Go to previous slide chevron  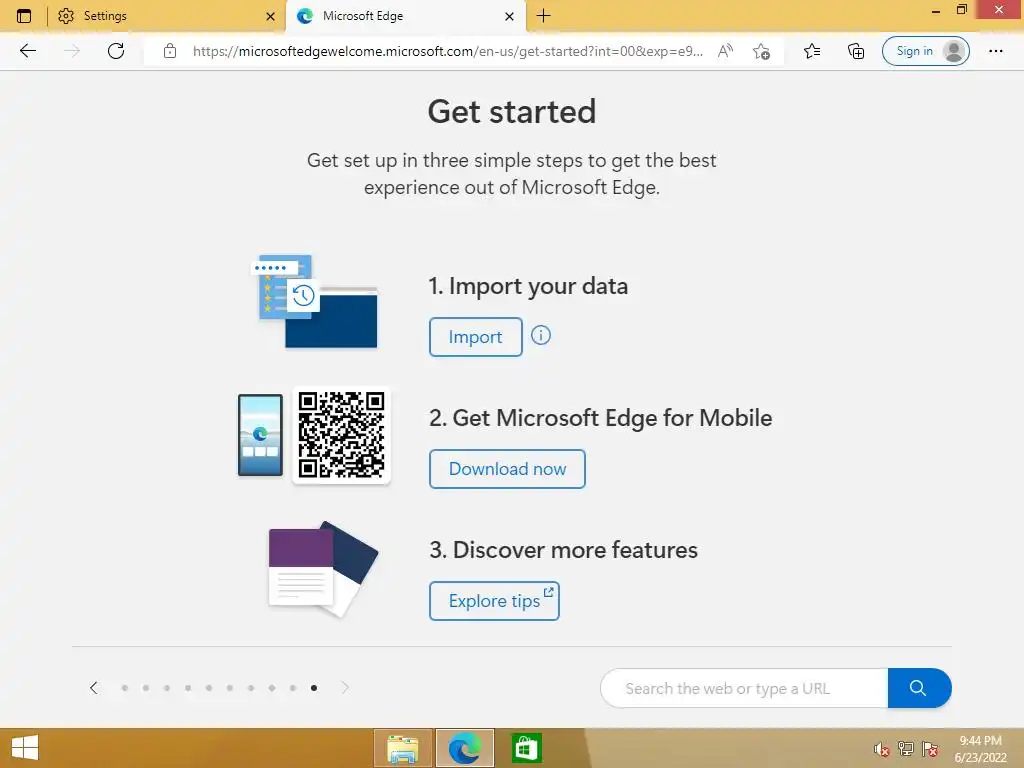(94, 688)
